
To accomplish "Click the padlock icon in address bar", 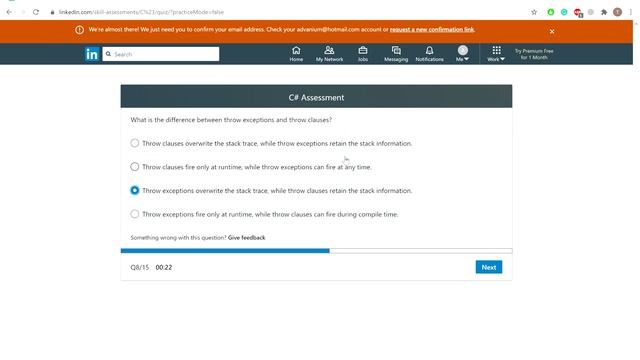I will coord(52,12).
